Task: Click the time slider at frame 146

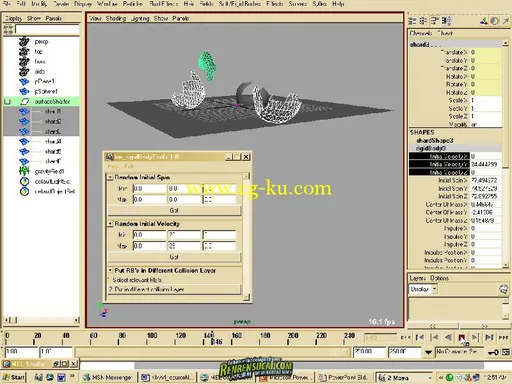Action: 213,337
